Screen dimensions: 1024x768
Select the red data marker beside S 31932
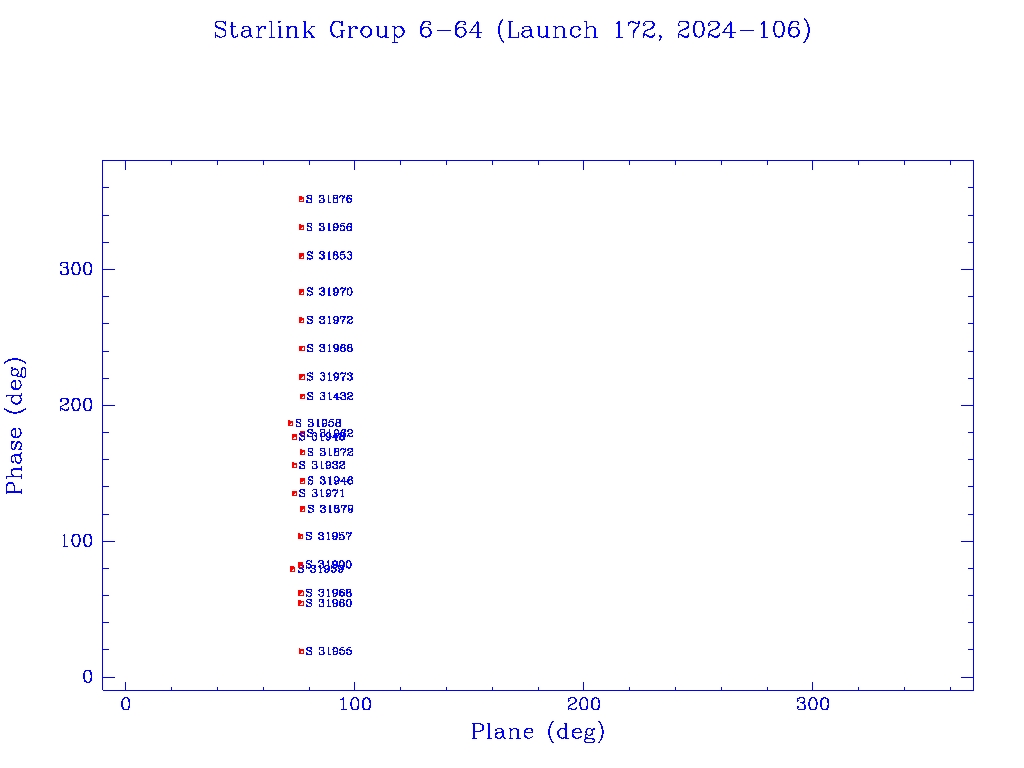click(x=294, y=466)
